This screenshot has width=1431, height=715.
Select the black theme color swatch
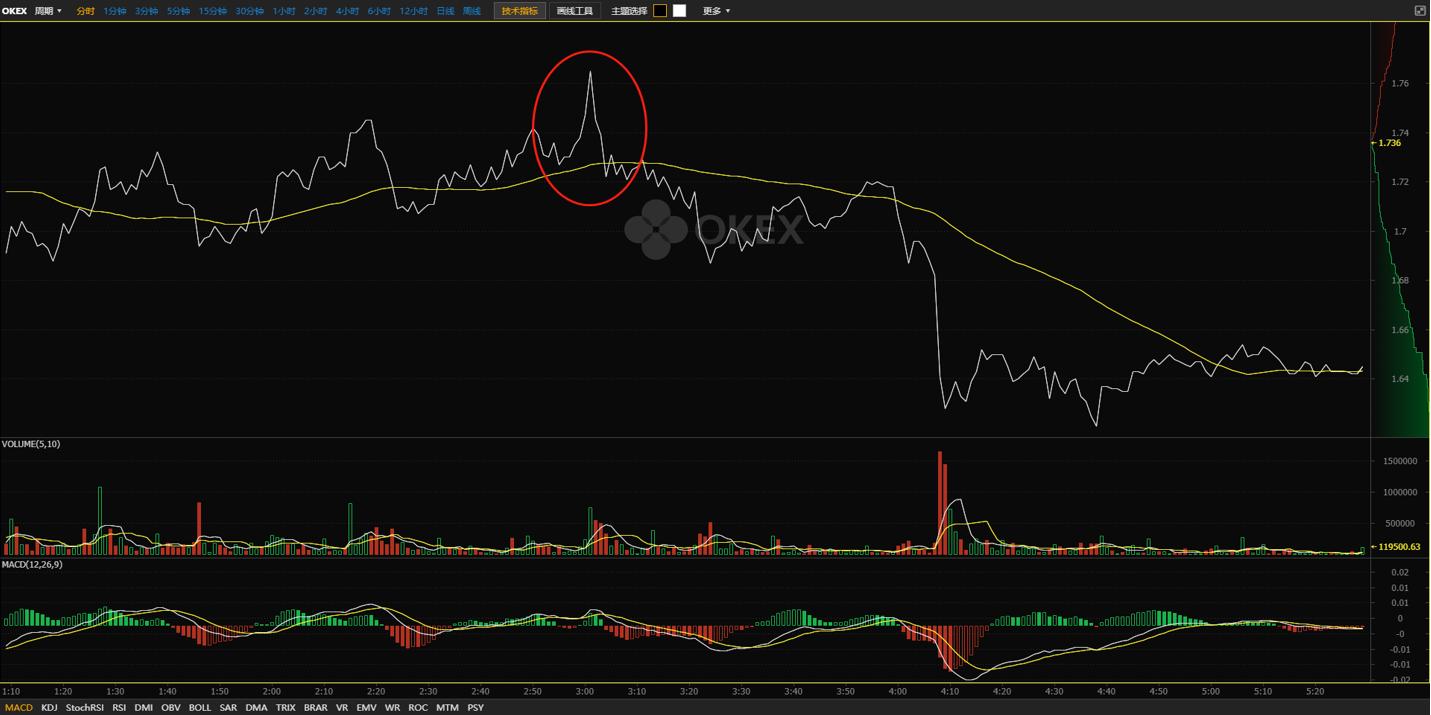click(x=660, y=11)
